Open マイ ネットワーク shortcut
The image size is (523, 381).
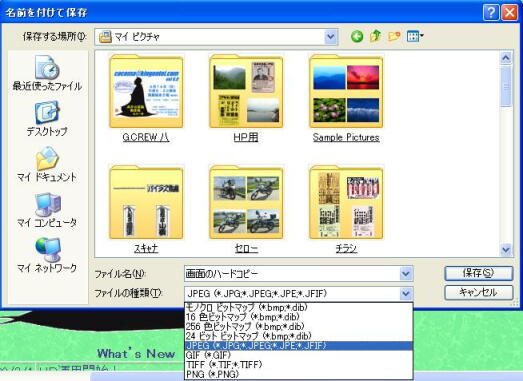(47, 255)
